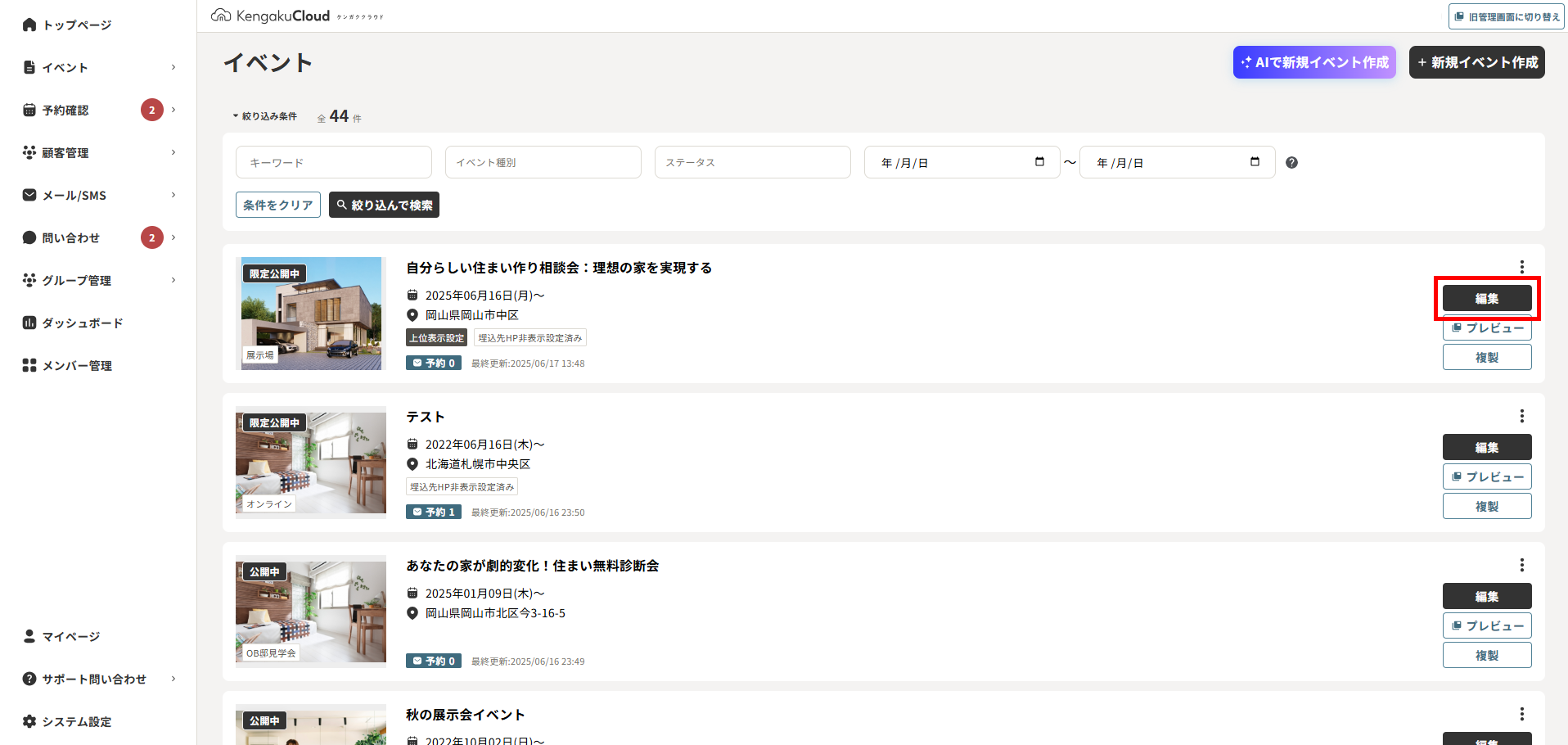This screenshot has height=745, width=1568.
Task: Click the キーワード search input field
Action: [333, 161]
